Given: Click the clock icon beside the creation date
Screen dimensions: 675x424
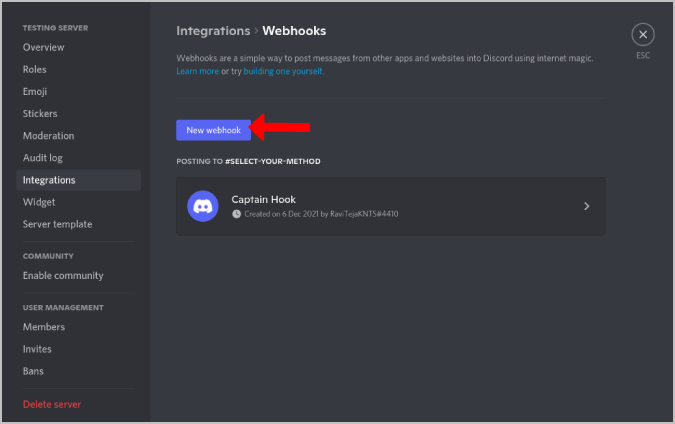Looking at the screenshot, I should tap(236, 214).
